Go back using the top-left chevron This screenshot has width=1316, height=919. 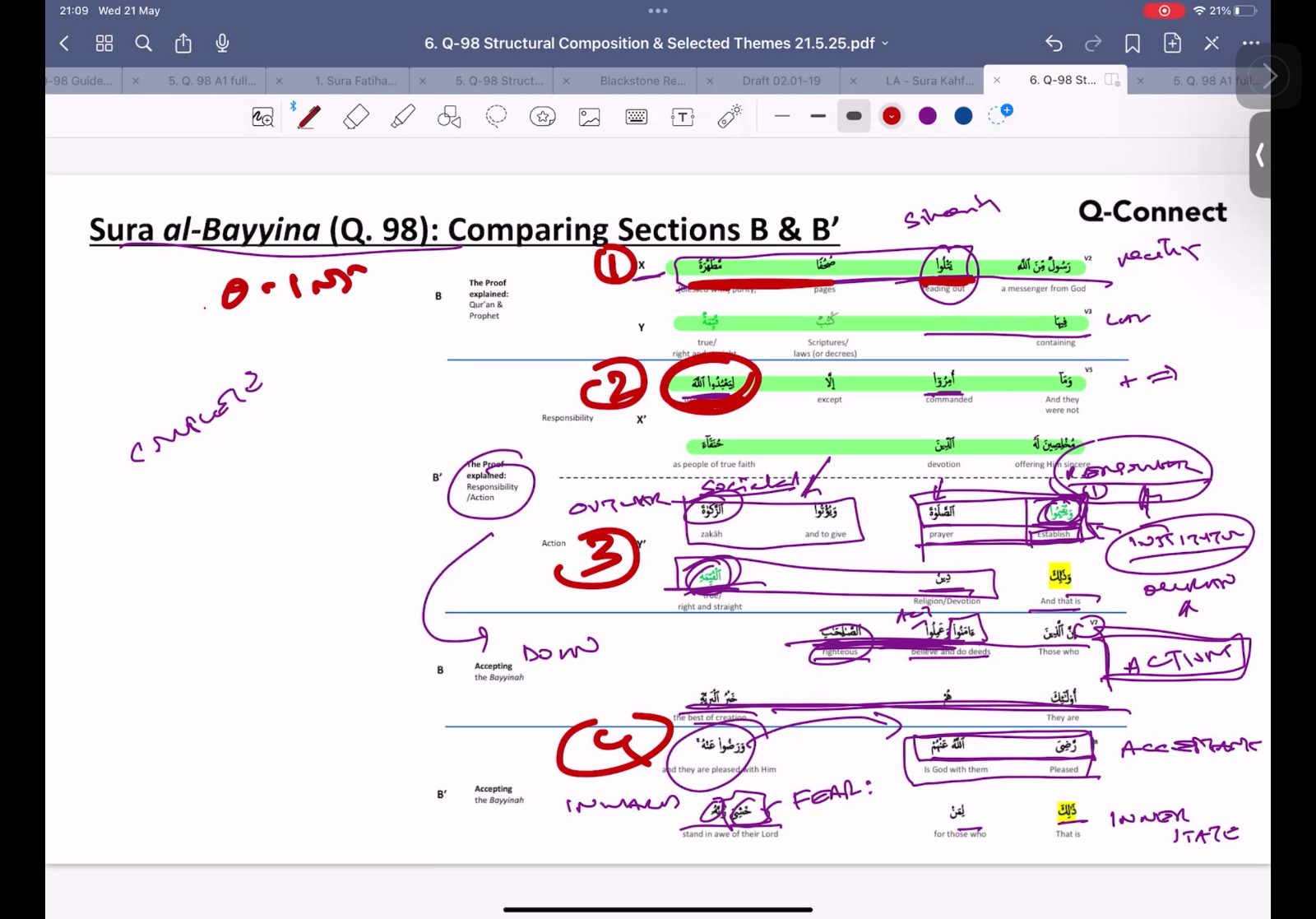coord(64,44)
